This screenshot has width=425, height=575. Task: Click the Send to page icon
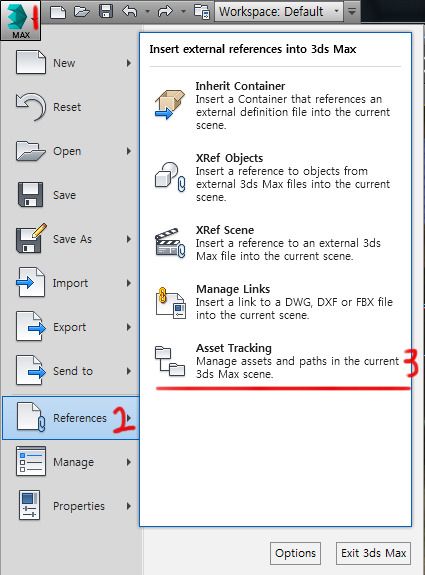coord(31,370)
